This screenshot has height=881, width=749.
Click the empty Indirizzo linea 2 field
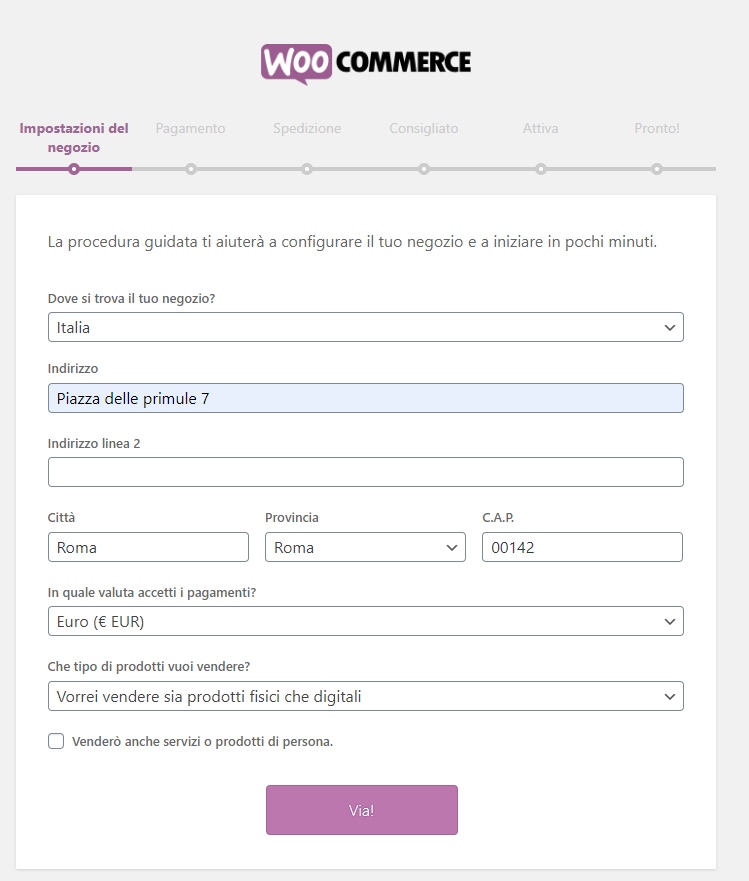click(x=365, y=471)
